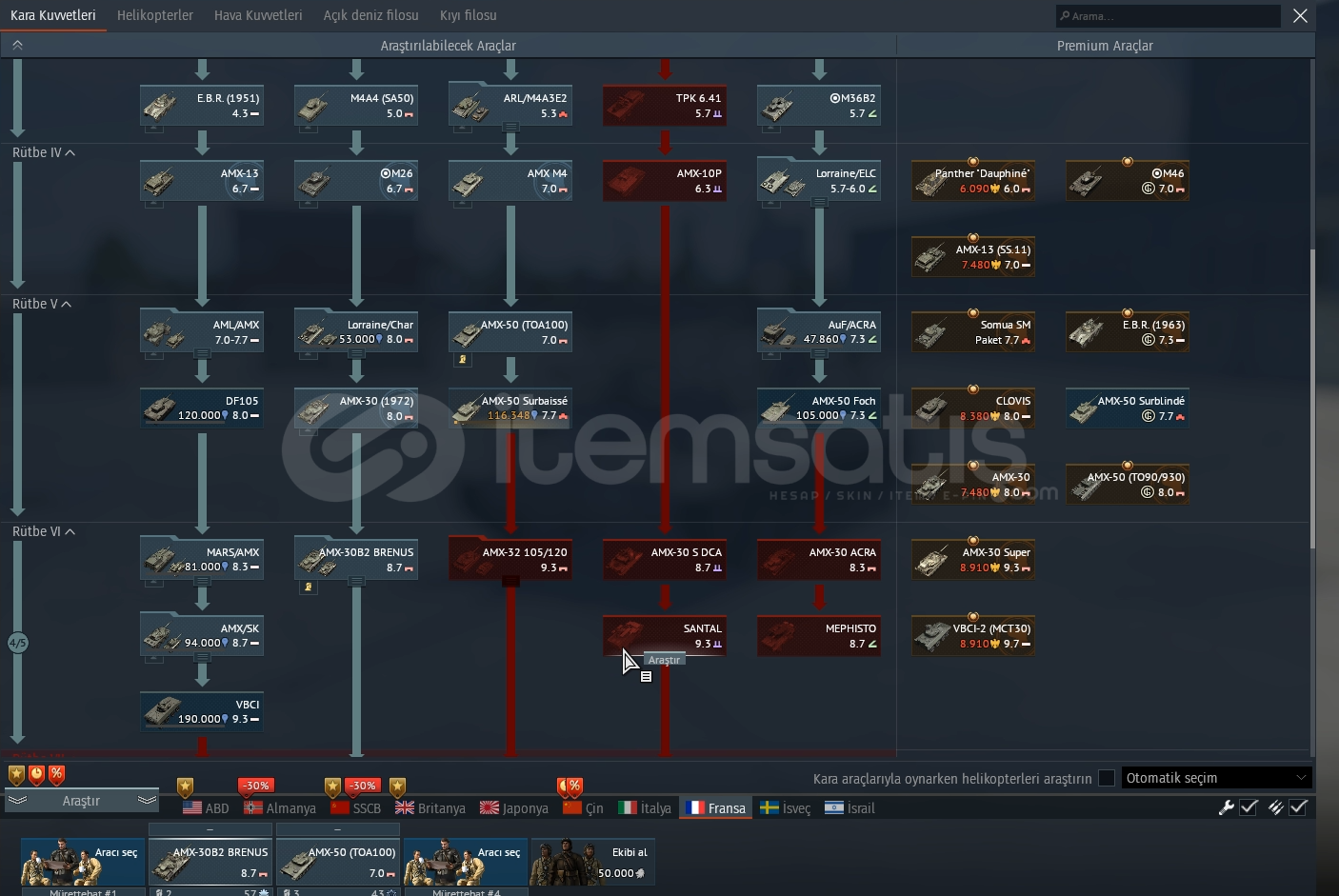Select the DF105 vehicle icon
This screenshot has height=896, width=1339.
coord(202,408)
